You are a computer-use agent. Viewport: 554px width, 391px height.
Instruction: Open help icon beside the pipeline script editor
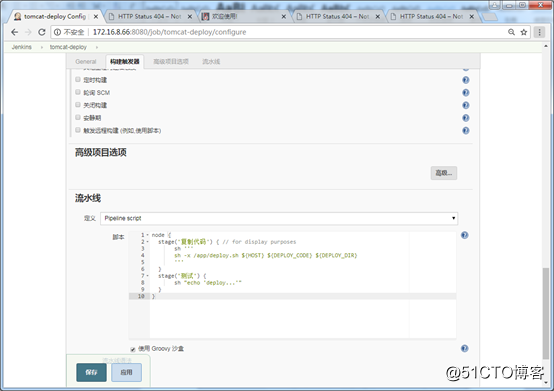[x=465, y=235]
